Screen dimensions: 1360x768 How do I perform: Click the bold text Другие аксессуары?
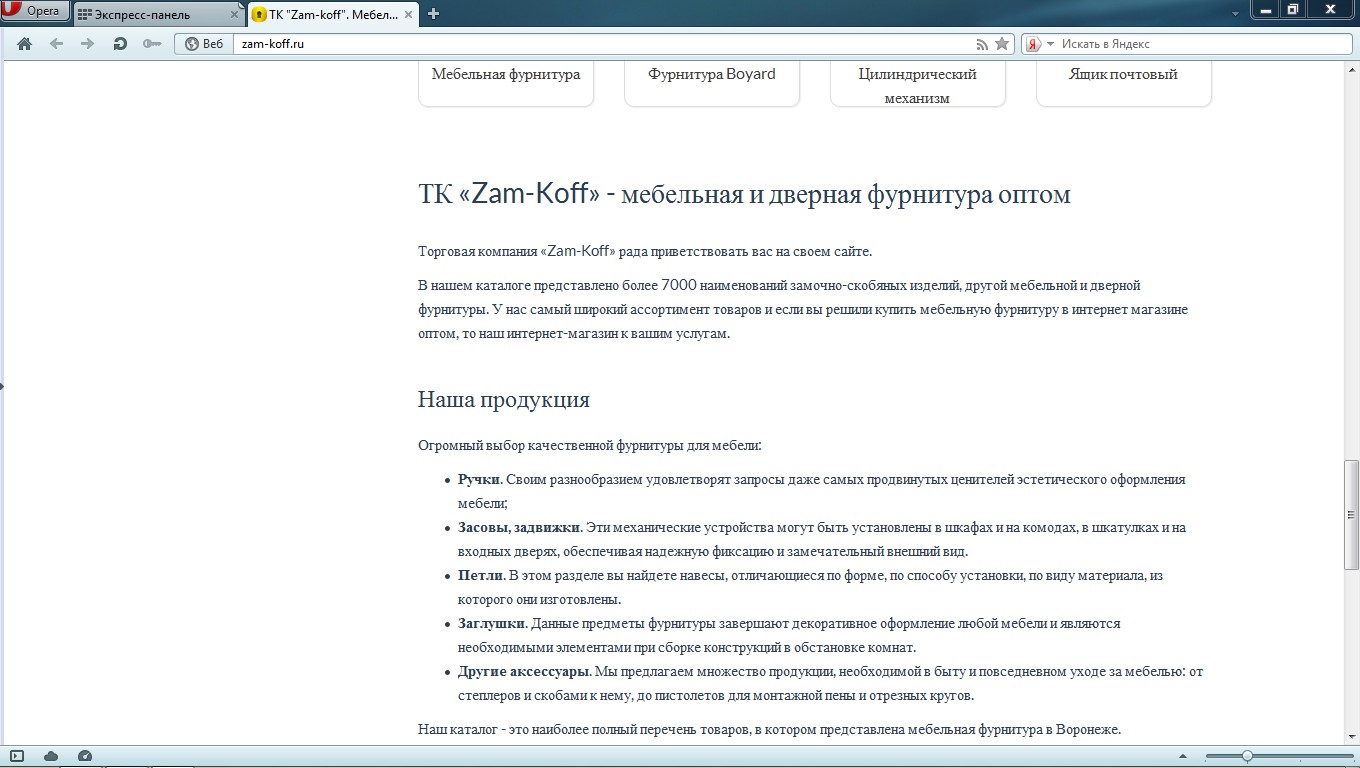[x=524, y=671]
